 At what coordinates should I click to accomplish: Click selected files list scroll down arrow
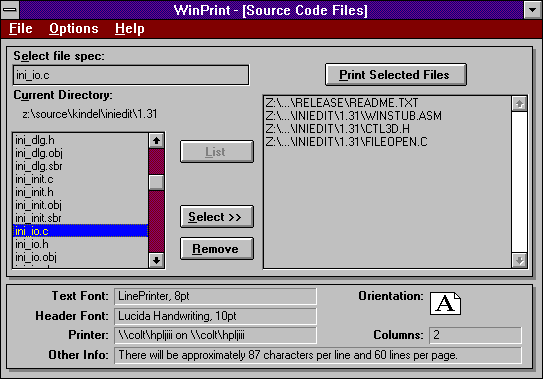click(519, 261)
